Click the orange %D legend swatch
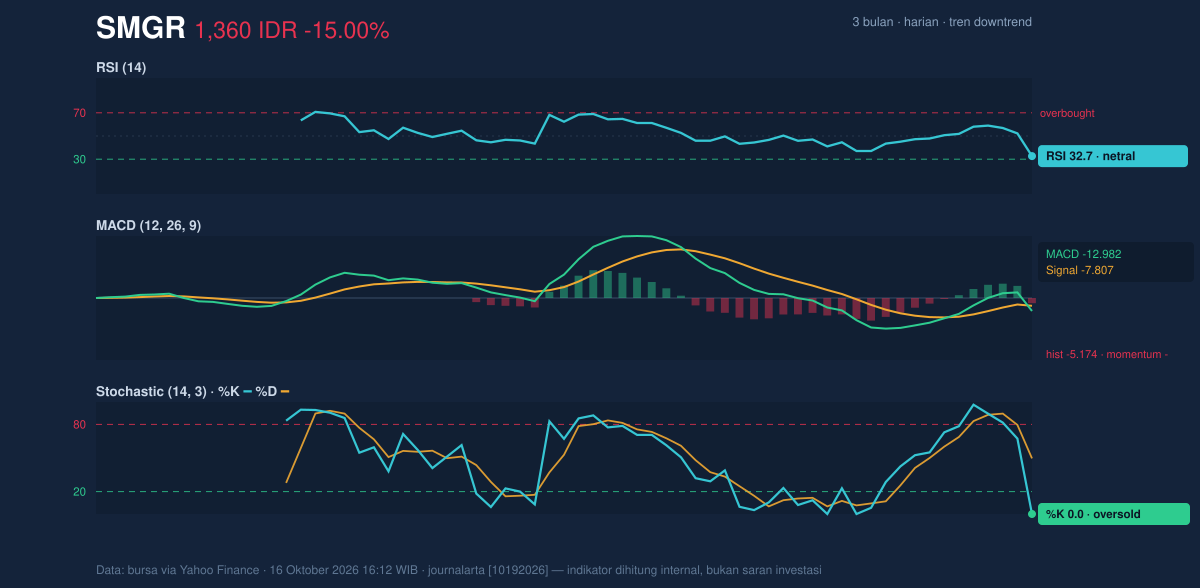The image size is (1200, 588). (285, 391)
